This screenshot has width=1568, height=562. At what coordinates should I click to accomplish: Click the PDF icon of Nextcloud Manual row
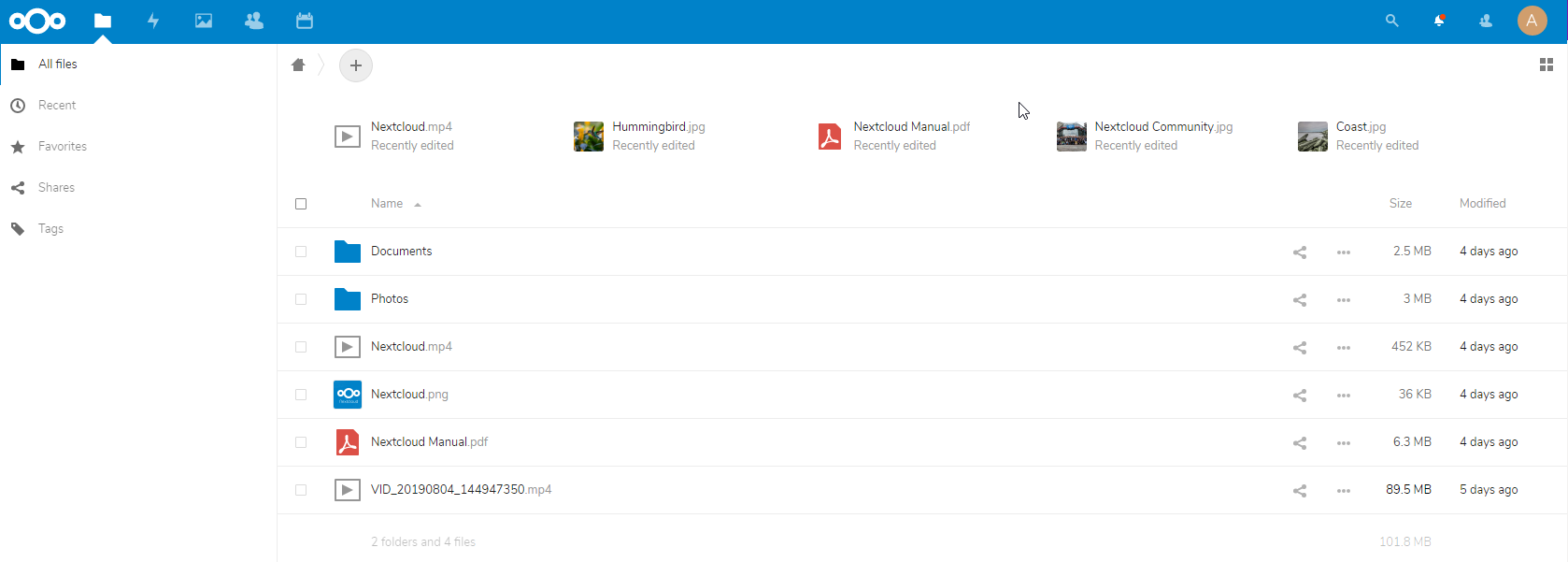coord(348,442)
